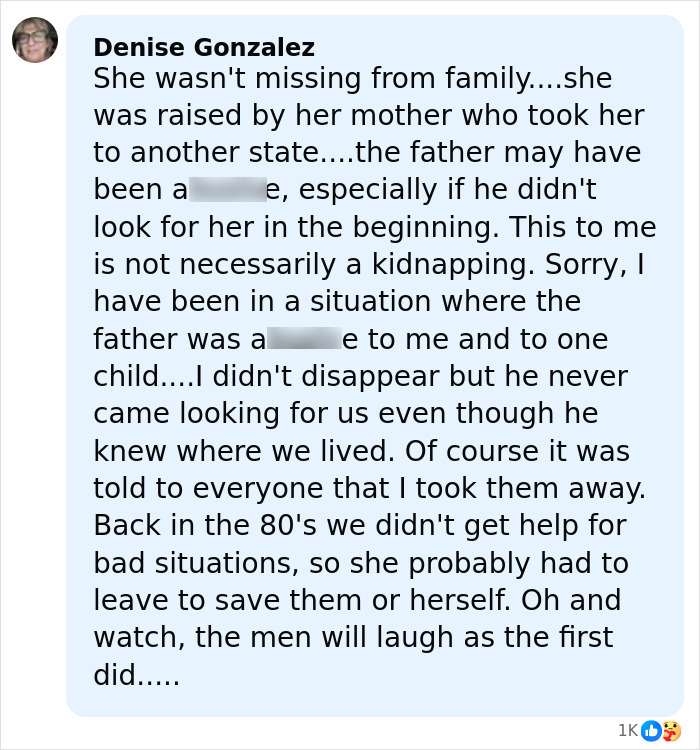Click the second blurred word after "father was a"

(x=304, y=339)
